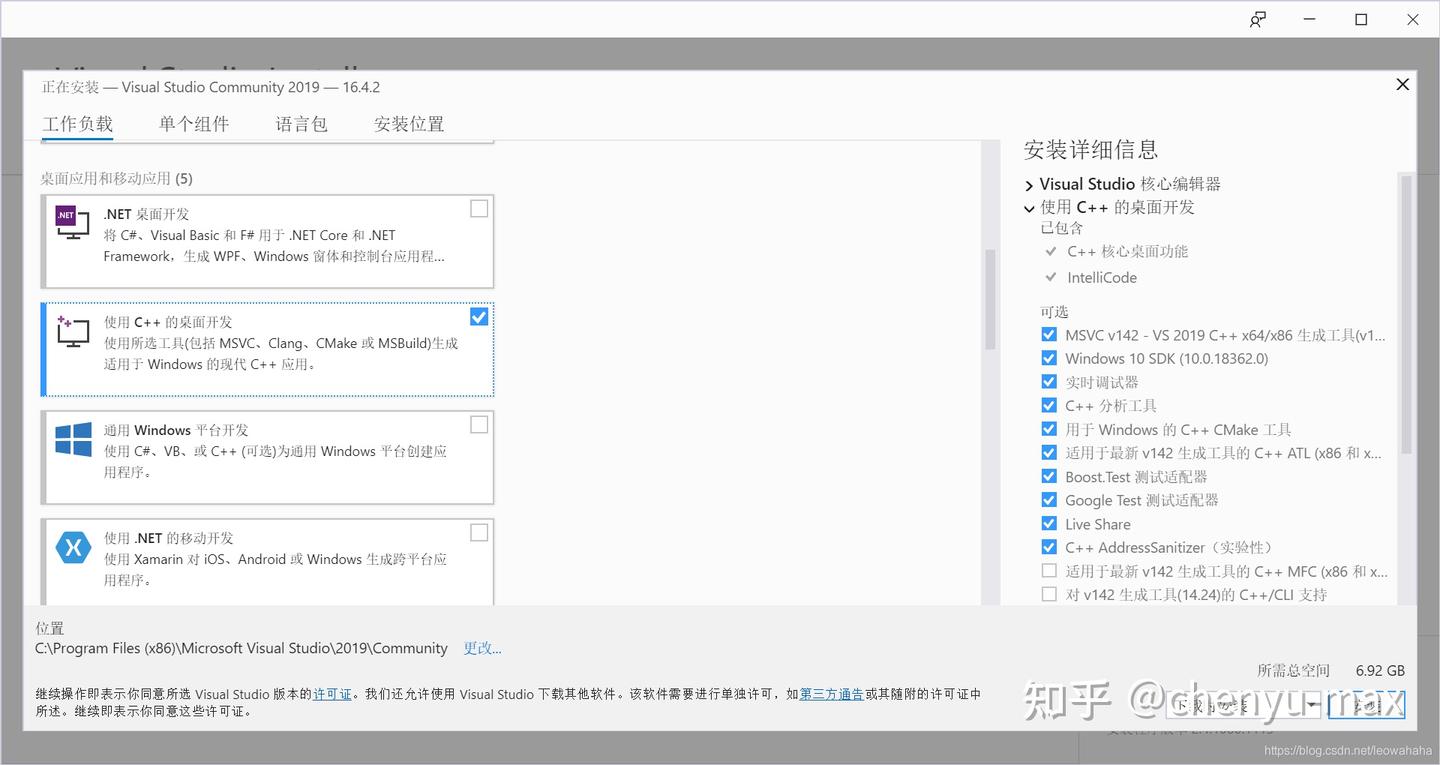Open the 许可证 link
Viewport: 1440px width, 765px height.
point(332,693)
